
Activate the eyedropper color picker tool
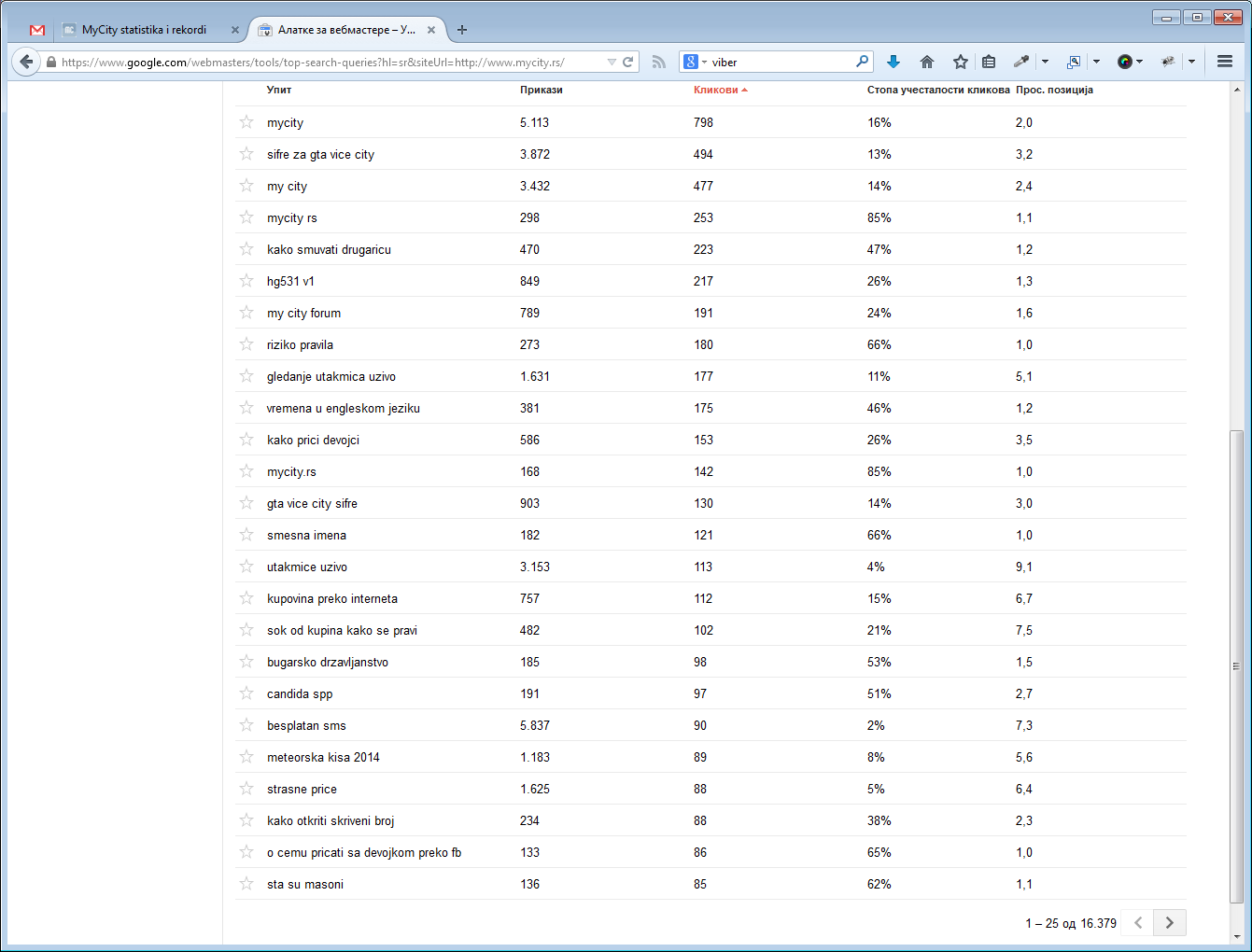pyautogui.click(x=1021, y=62)
